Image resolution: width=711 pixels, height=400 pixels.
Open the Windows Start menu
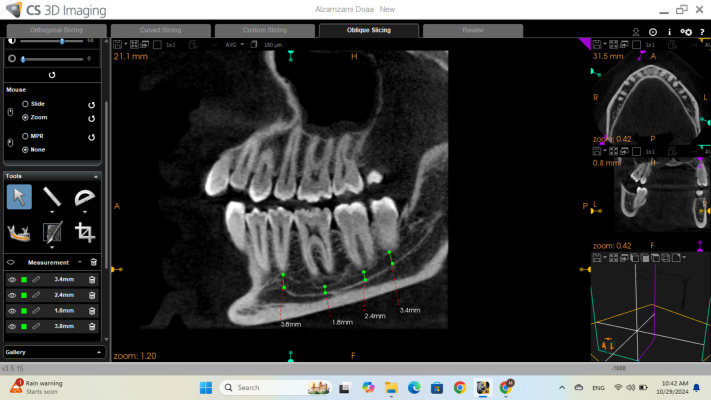[206, 388]
